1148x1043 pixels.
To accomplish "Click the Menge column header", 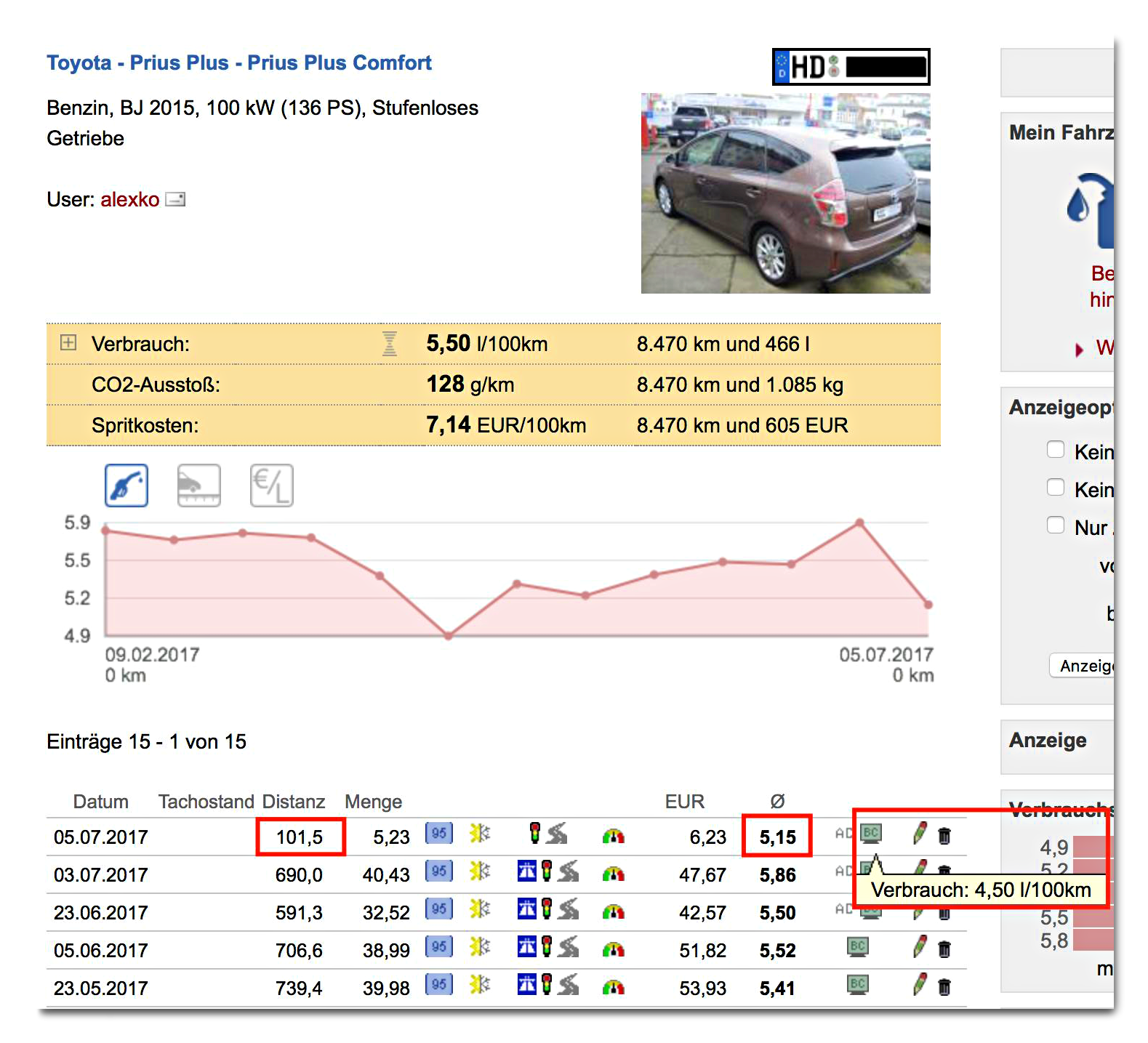I will coord(374,801).
